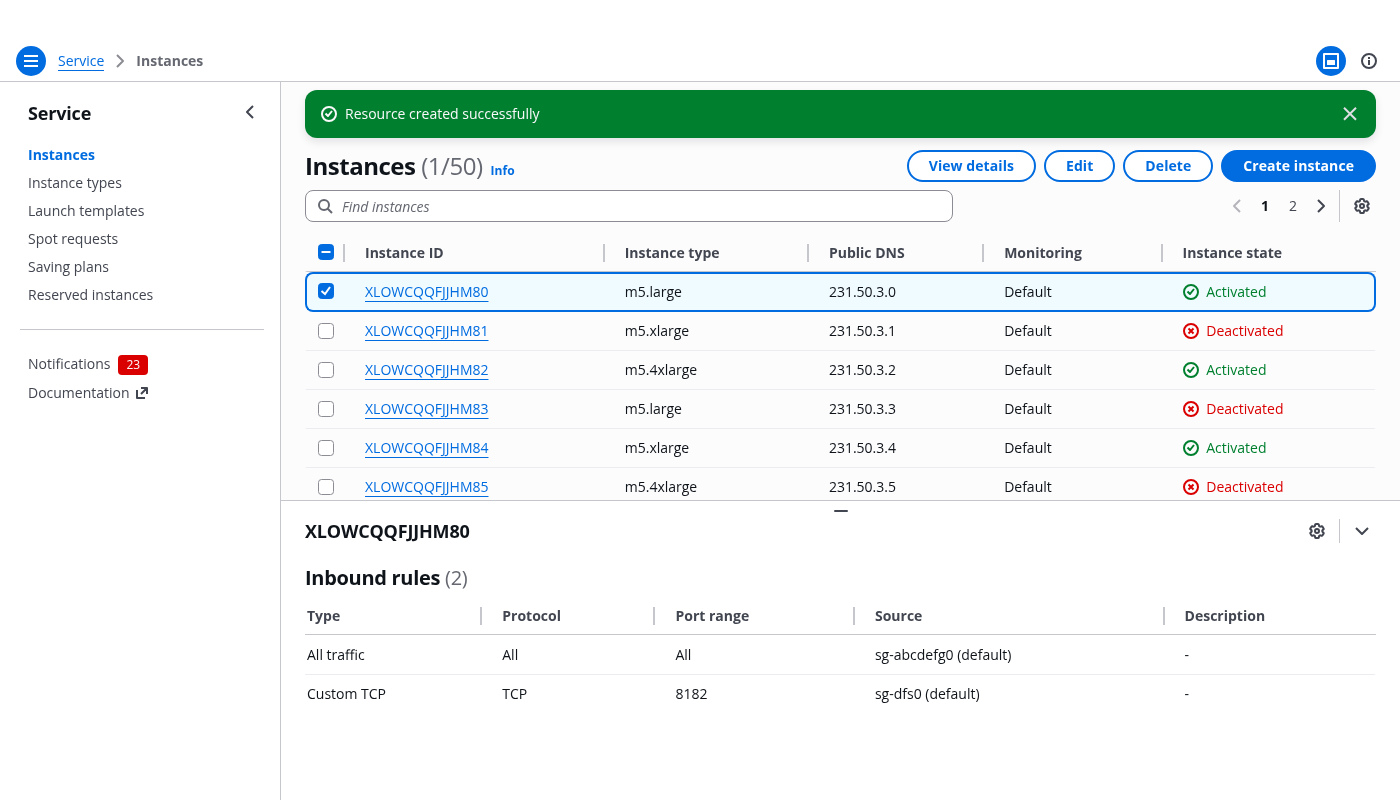
Task: Uncheck the XLOWCQQFJJHM80 row checkbox
Action: (x=326, y=292)
